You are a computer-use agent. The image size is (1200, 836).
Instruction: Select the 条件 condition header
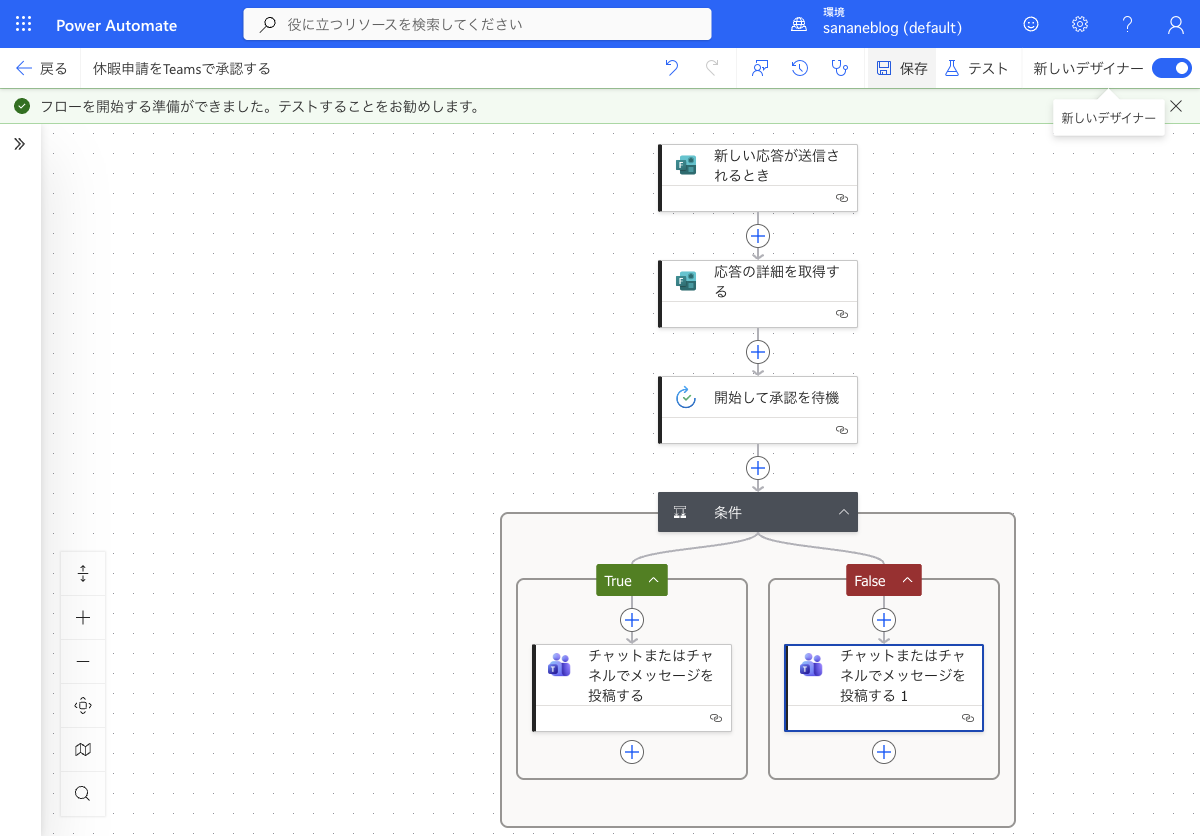(x=758, y=512)
